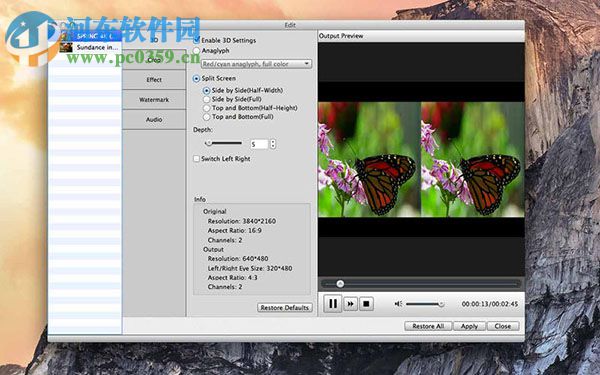Viewport: 600px width, 375px height.
Task: Select the Sundance in... file row
Action: click(84, 47)
